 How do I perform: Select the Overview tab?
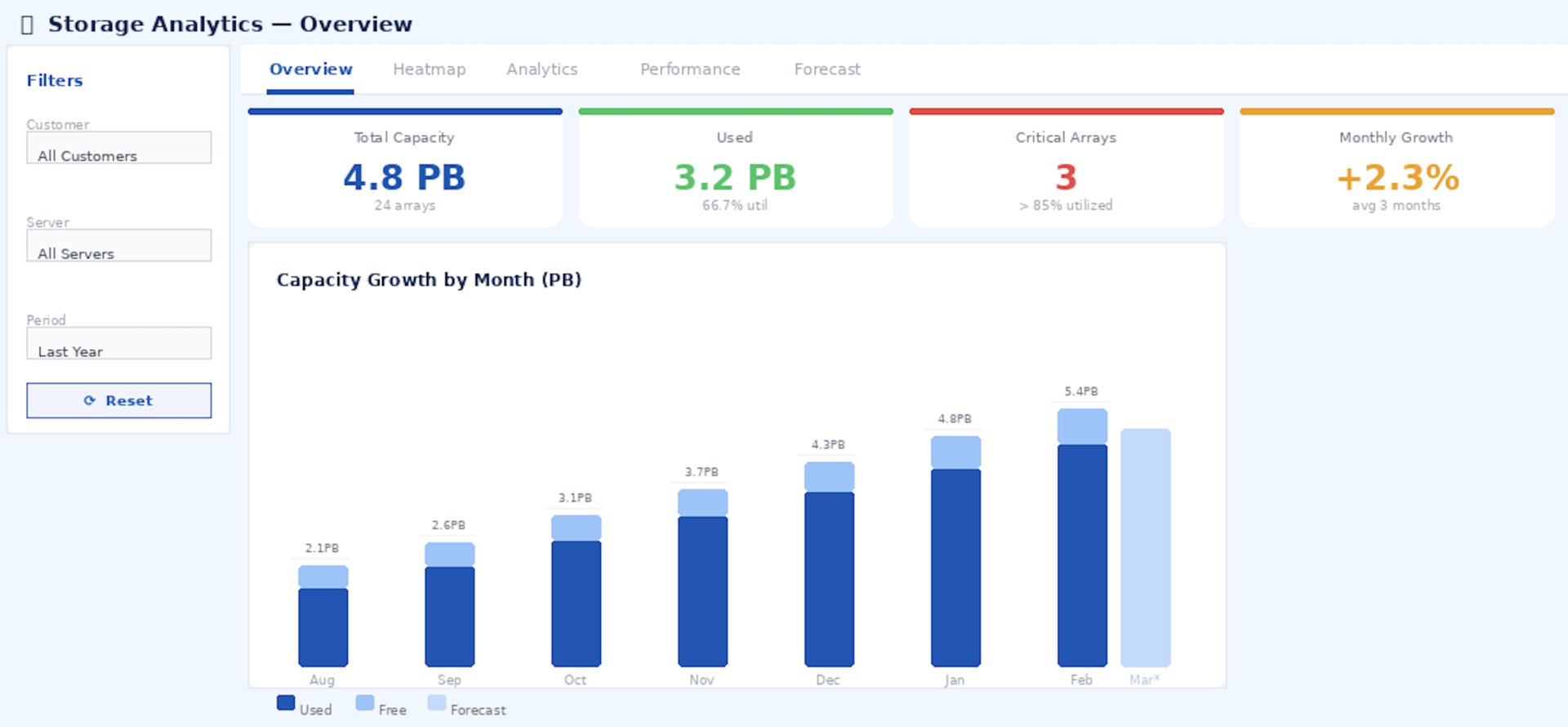(310, 69)
